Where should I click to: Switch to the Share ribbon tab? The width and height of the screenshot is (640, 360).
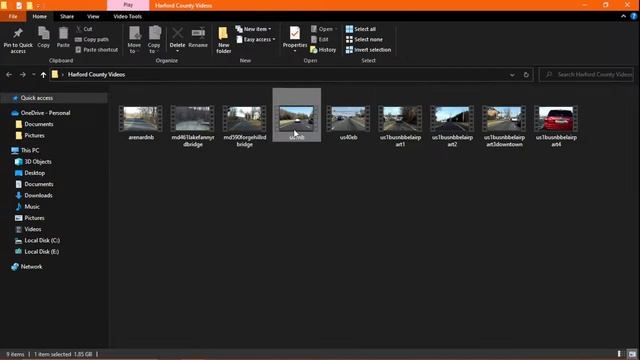click(67, 16)
